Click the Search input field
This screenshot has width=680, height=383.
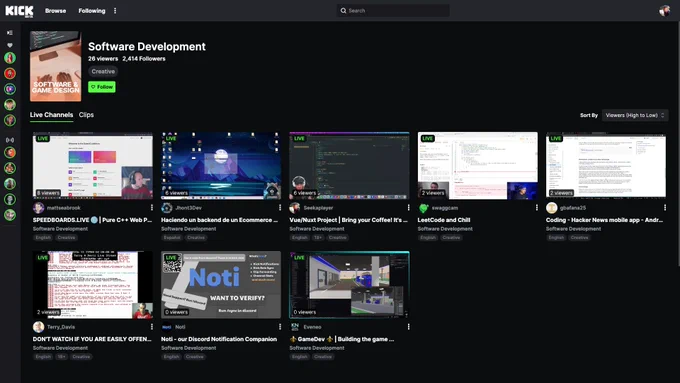click(393, 11)
